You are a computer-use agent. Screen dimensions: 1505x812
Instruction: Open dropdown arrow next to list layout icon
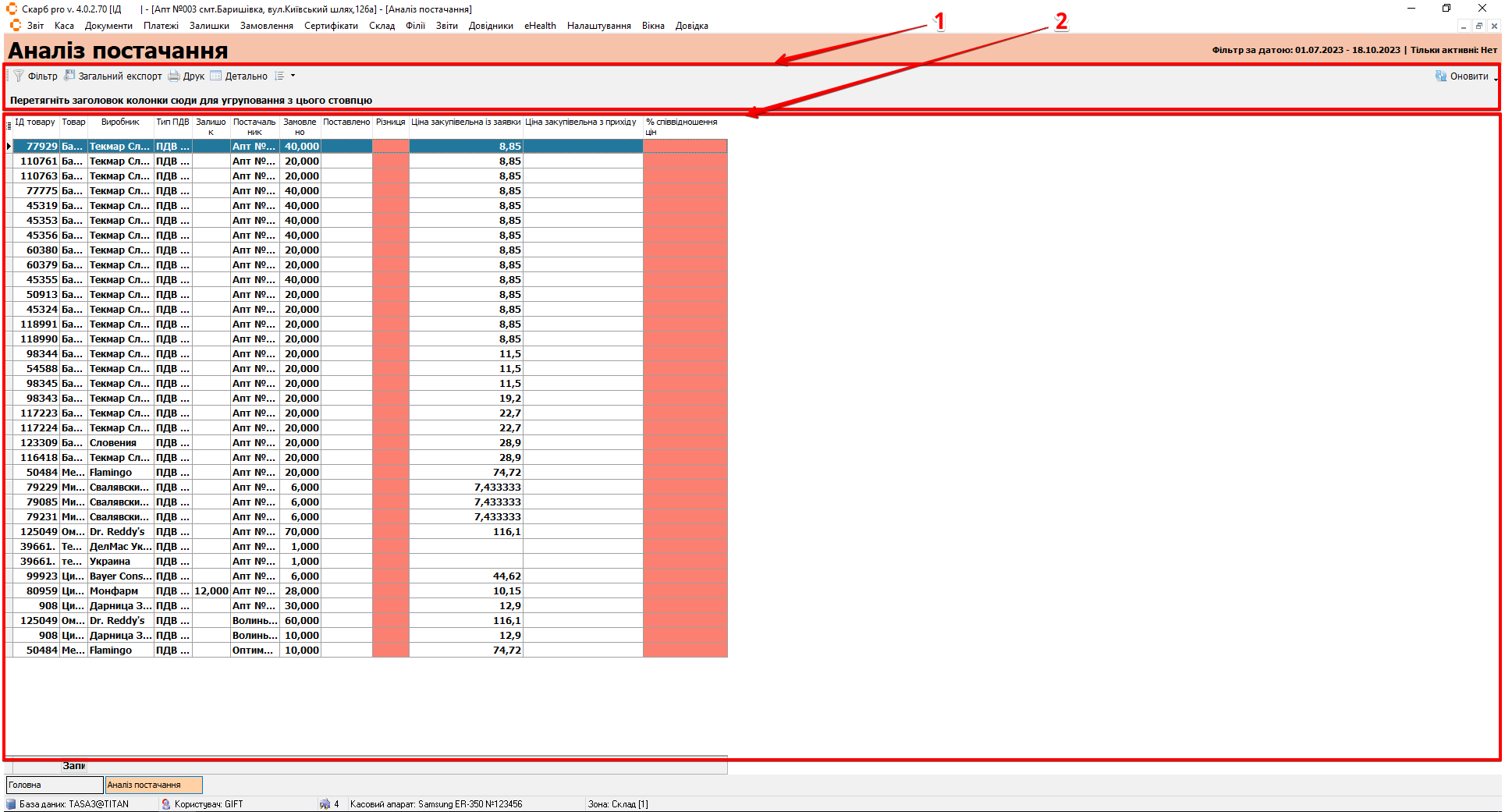pyautogui.click(x=293, y=76)
